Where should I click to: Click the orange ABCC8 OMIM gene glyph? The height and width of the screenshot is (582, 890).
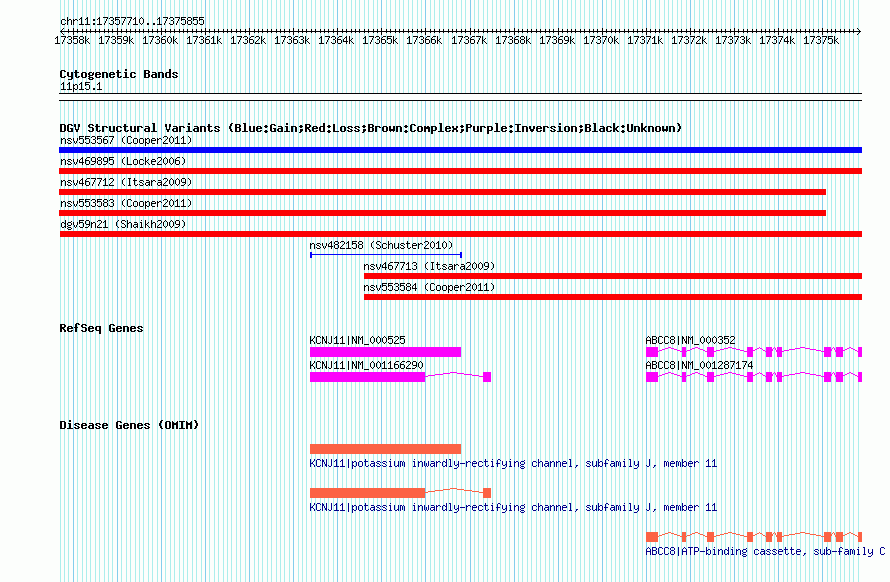754,537
